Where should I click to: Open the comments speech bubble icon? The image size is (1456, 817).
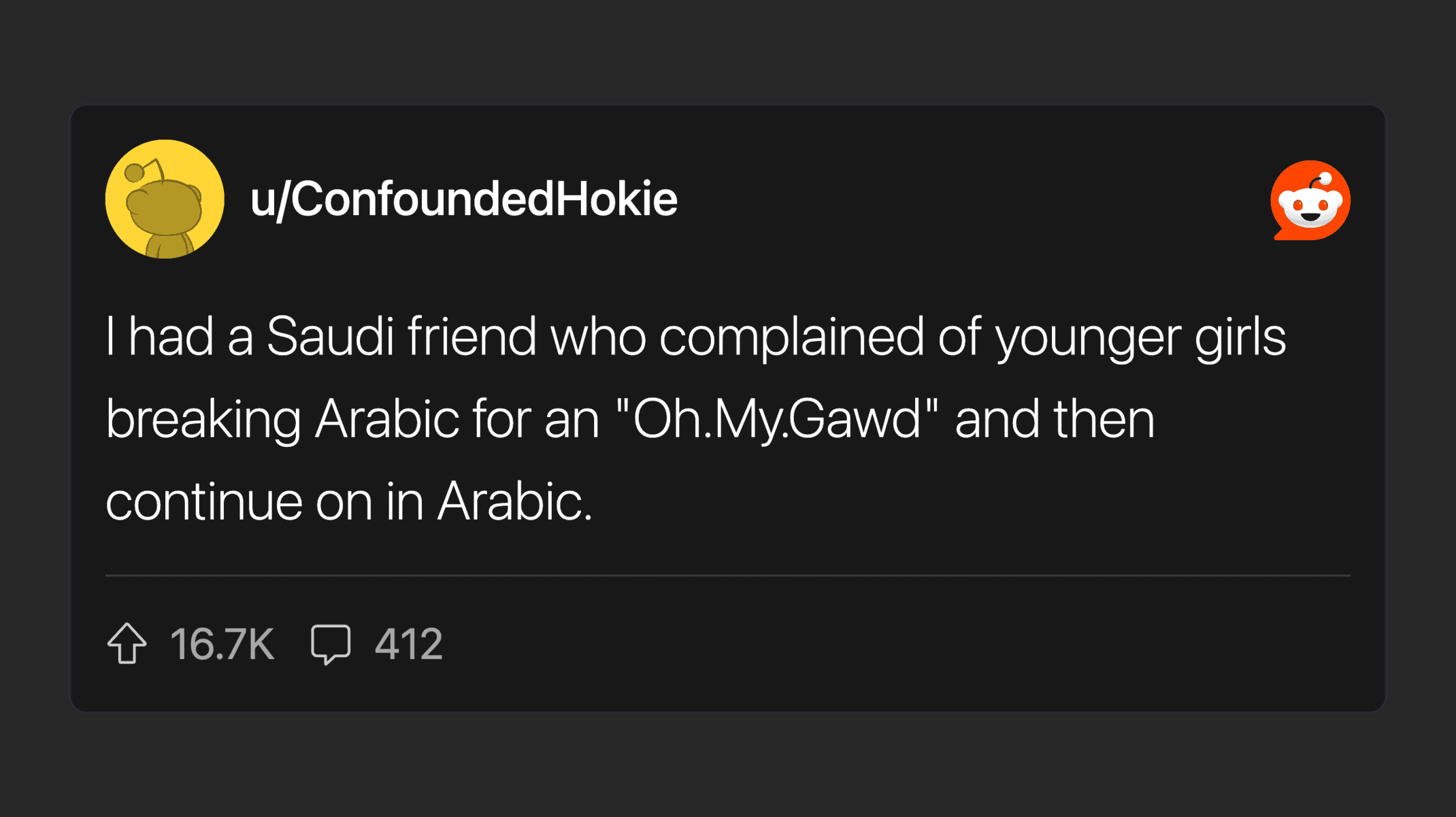pos(331,644)
